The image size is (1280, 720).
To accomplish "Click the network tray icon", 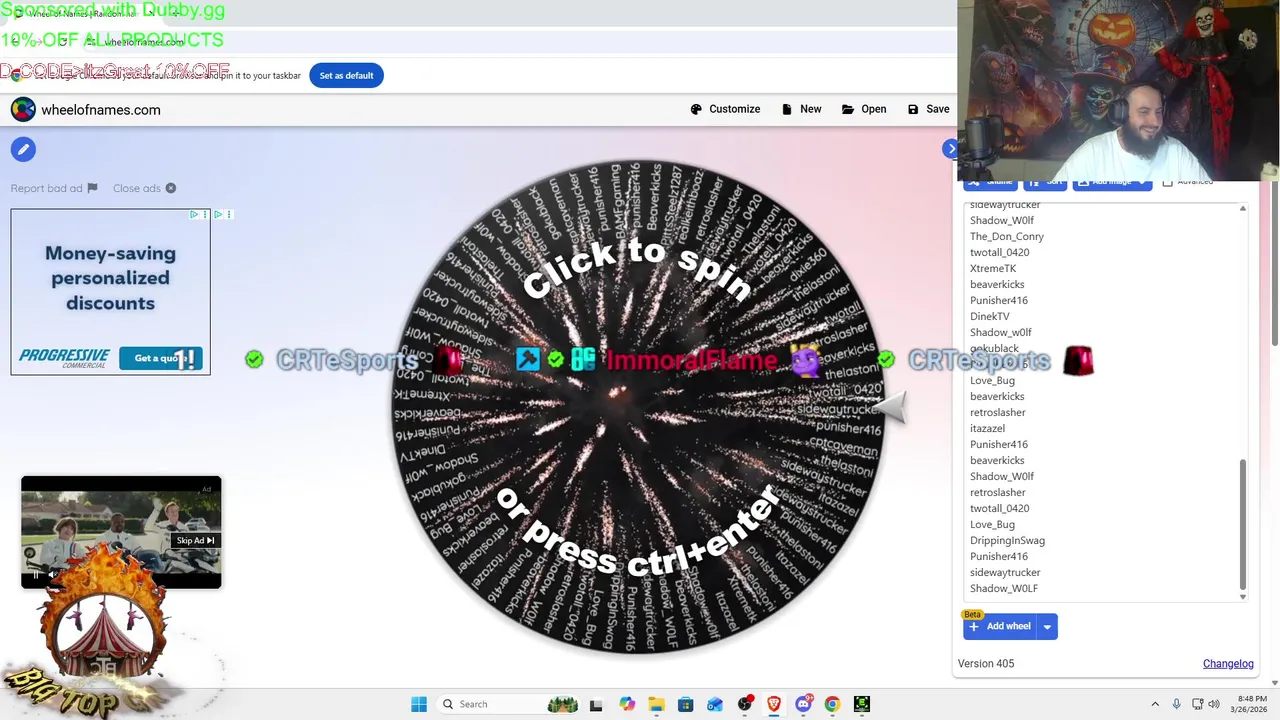I will (x=1198, y=704).
